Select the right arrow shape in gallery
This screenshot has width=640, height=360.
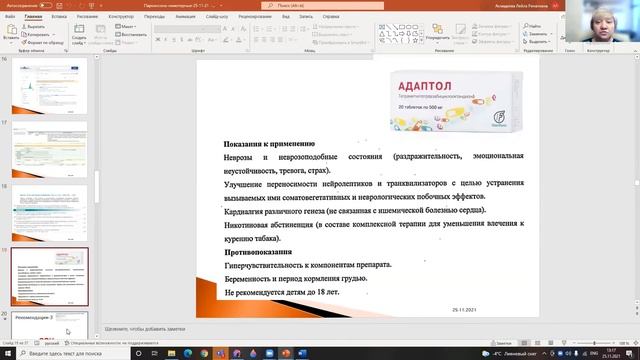click(402, 33)
